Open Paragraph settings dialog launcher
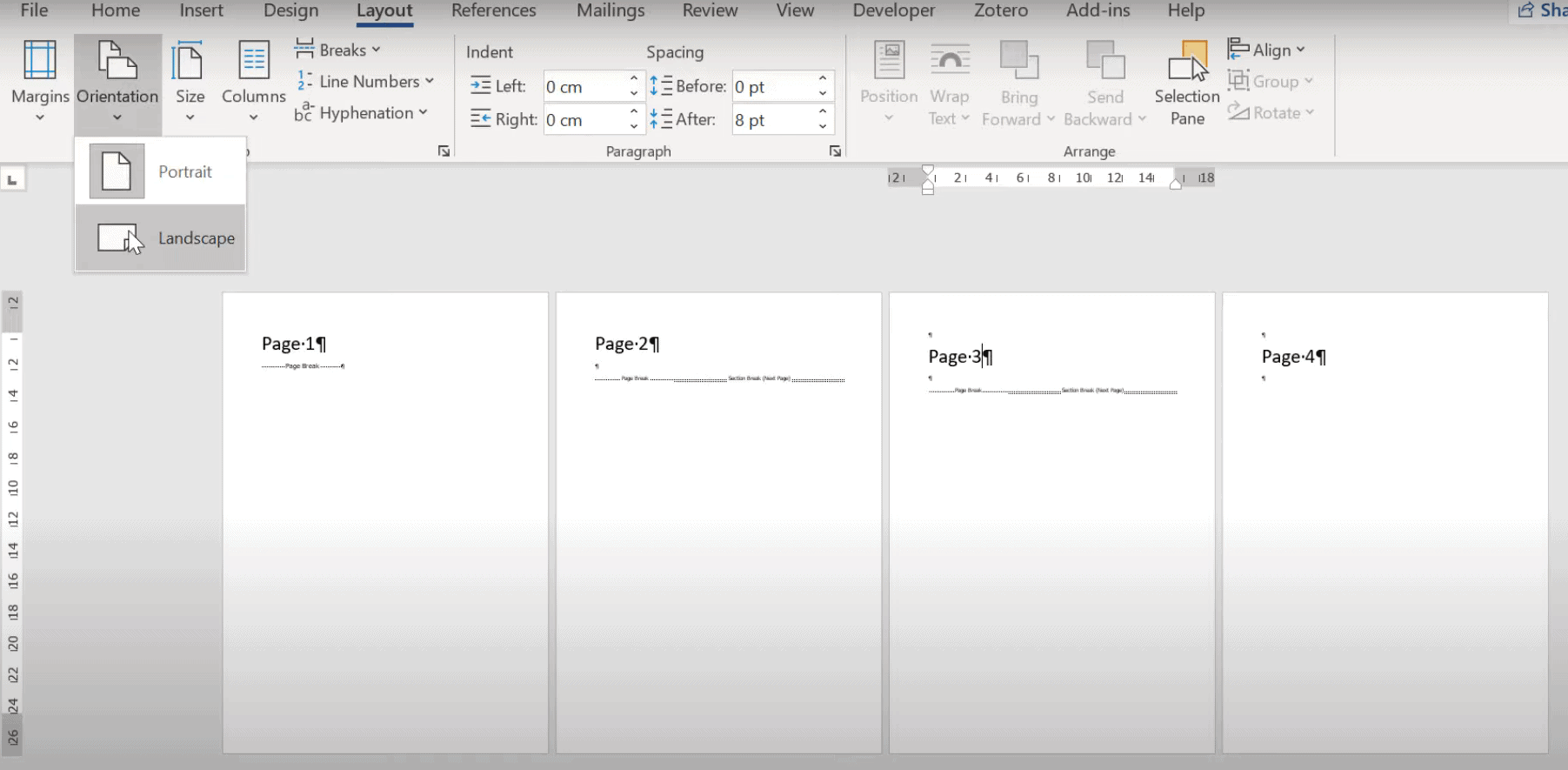 [x=835, y=151]
